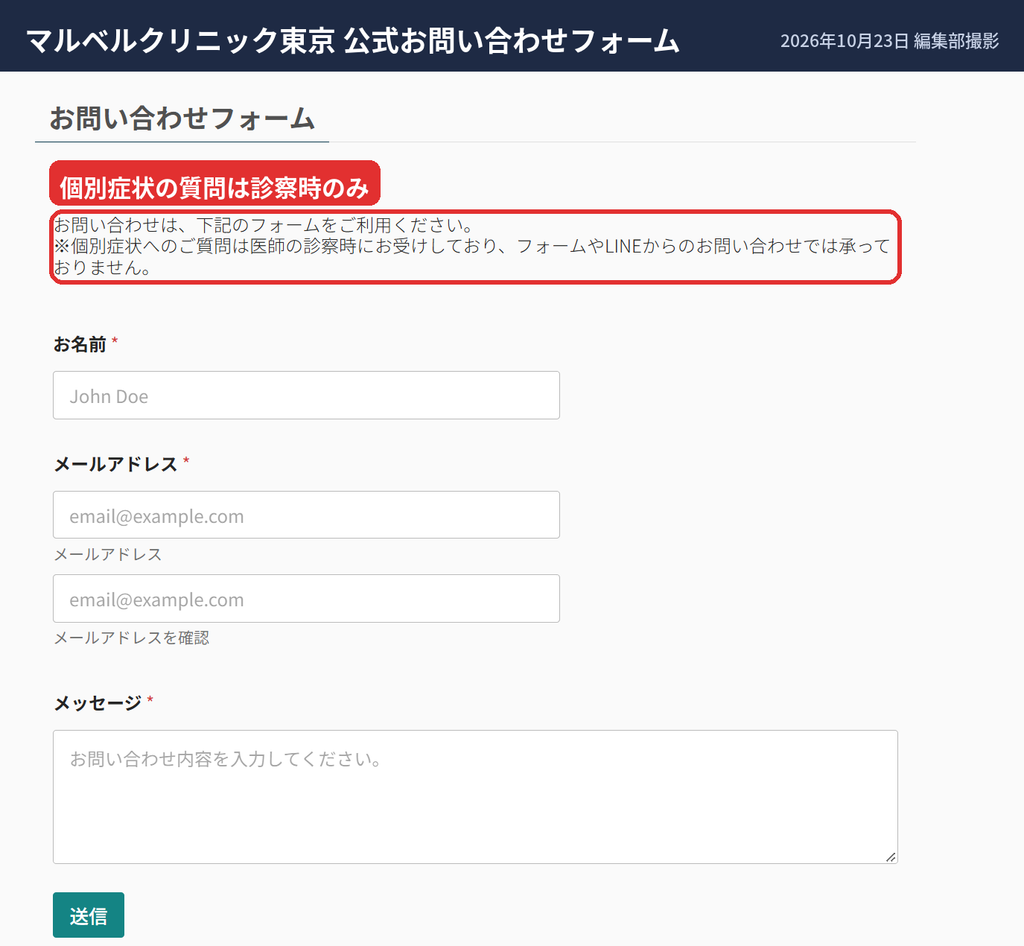Click the textarea resize handle corner
This screenshot has width=1024, height=946.
tap(891, 857)
